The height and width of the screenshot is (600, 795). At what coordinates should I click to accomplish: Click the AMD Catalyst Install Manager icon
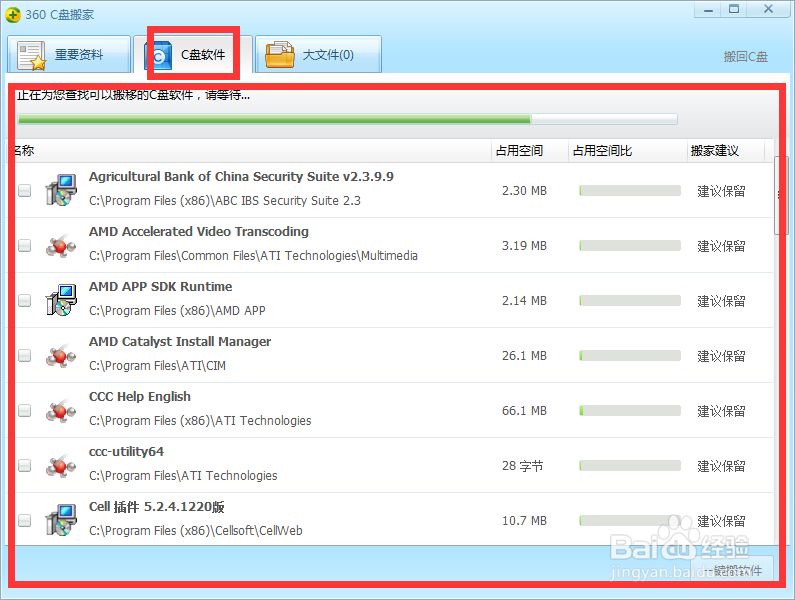point(61,356)
